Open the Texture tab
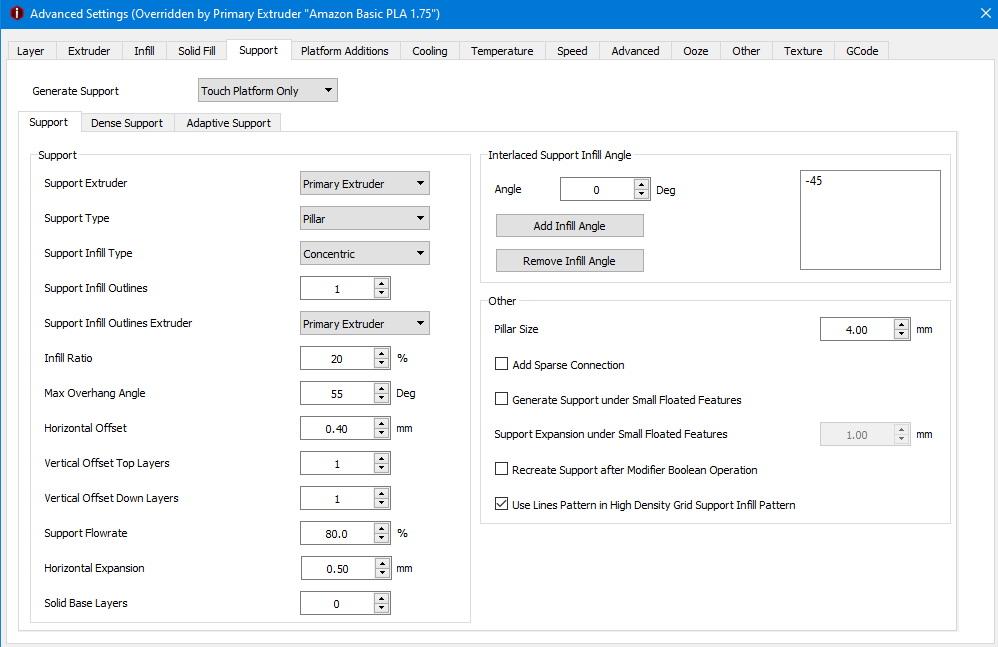 (x=803, y=51)
